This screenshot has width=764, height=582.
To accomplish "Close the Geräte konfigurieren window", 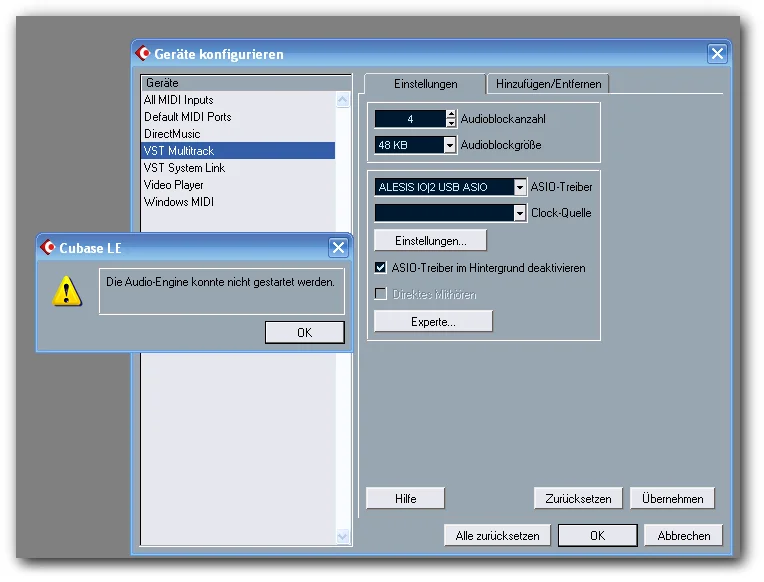I will click(717, 53).
